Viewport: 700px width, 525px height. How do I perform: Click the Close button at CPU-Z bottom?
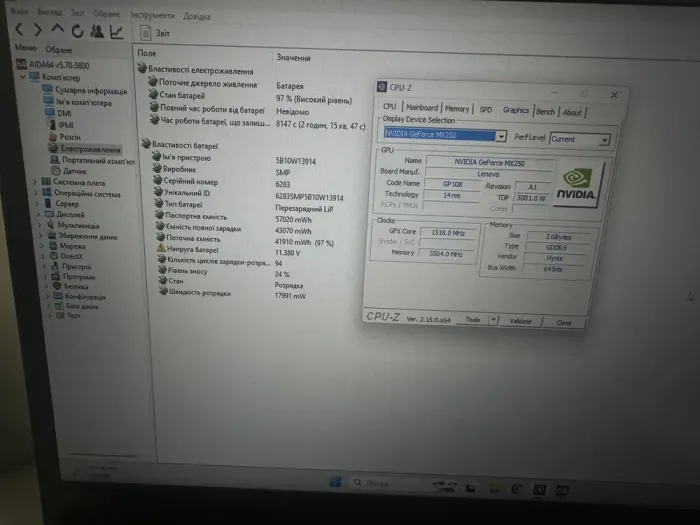pyautogui.click(x=564, y=322)
